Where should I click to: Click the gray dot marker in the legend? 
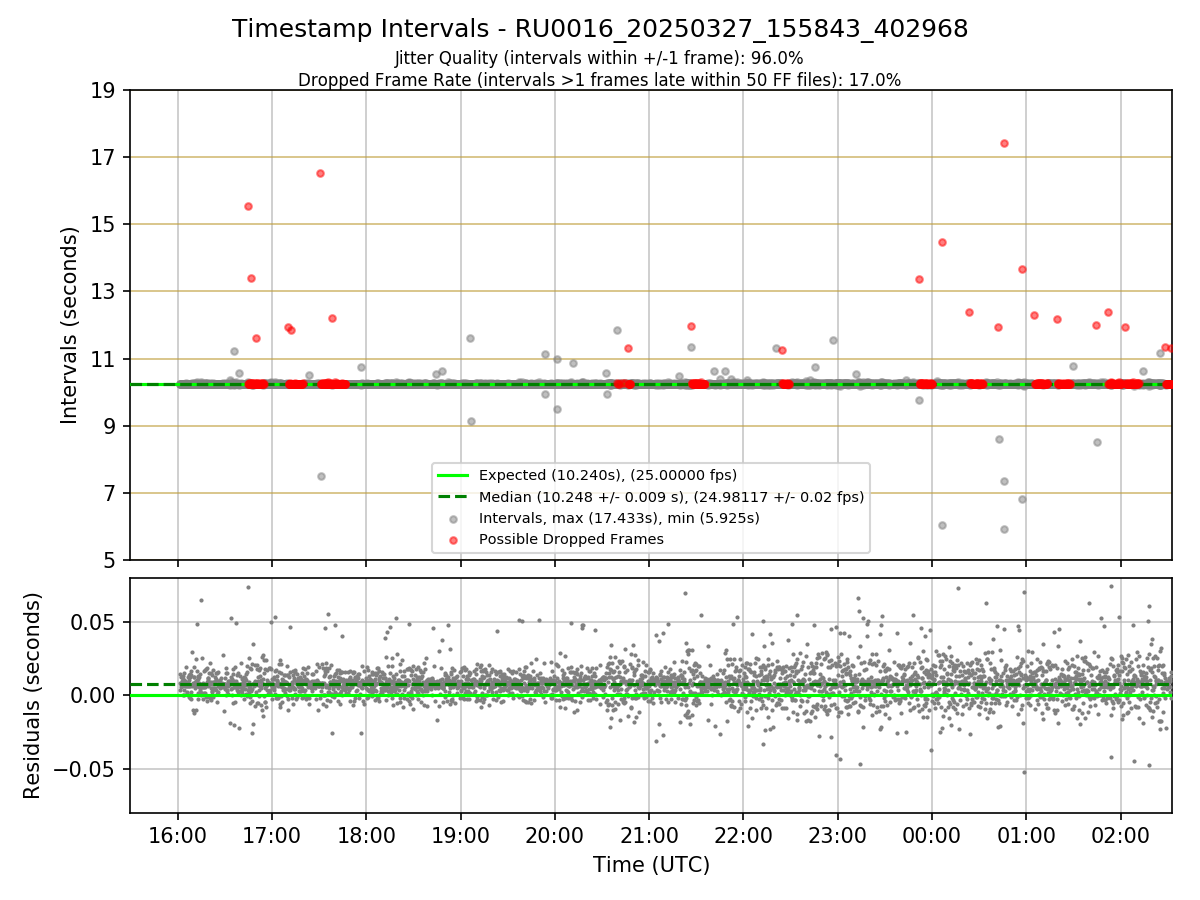454,519
